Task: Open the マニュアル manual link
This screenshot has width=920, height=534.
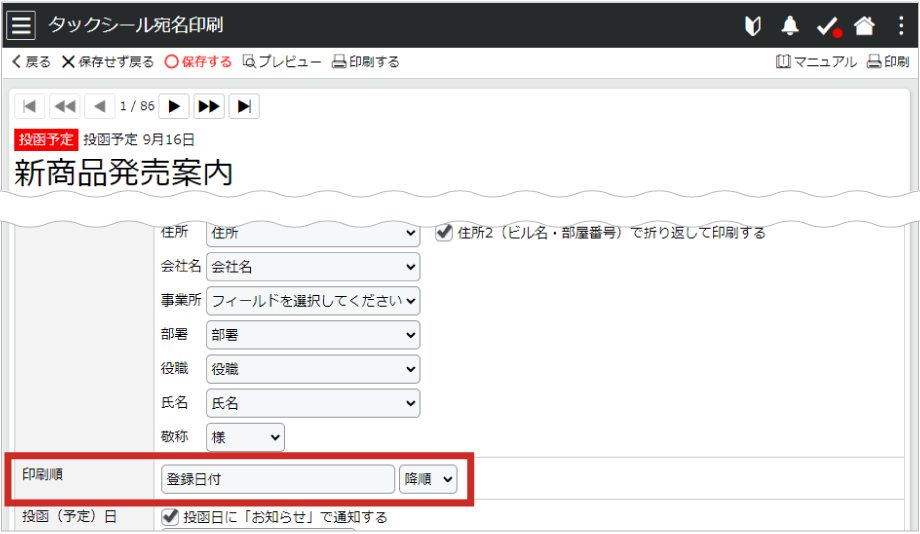Action: (x=816, y=62)
